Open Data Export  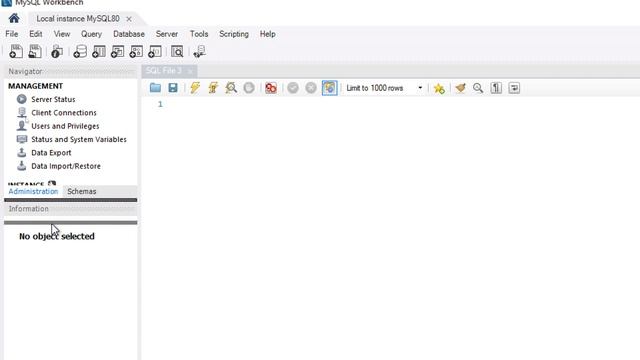pos(51,153)
